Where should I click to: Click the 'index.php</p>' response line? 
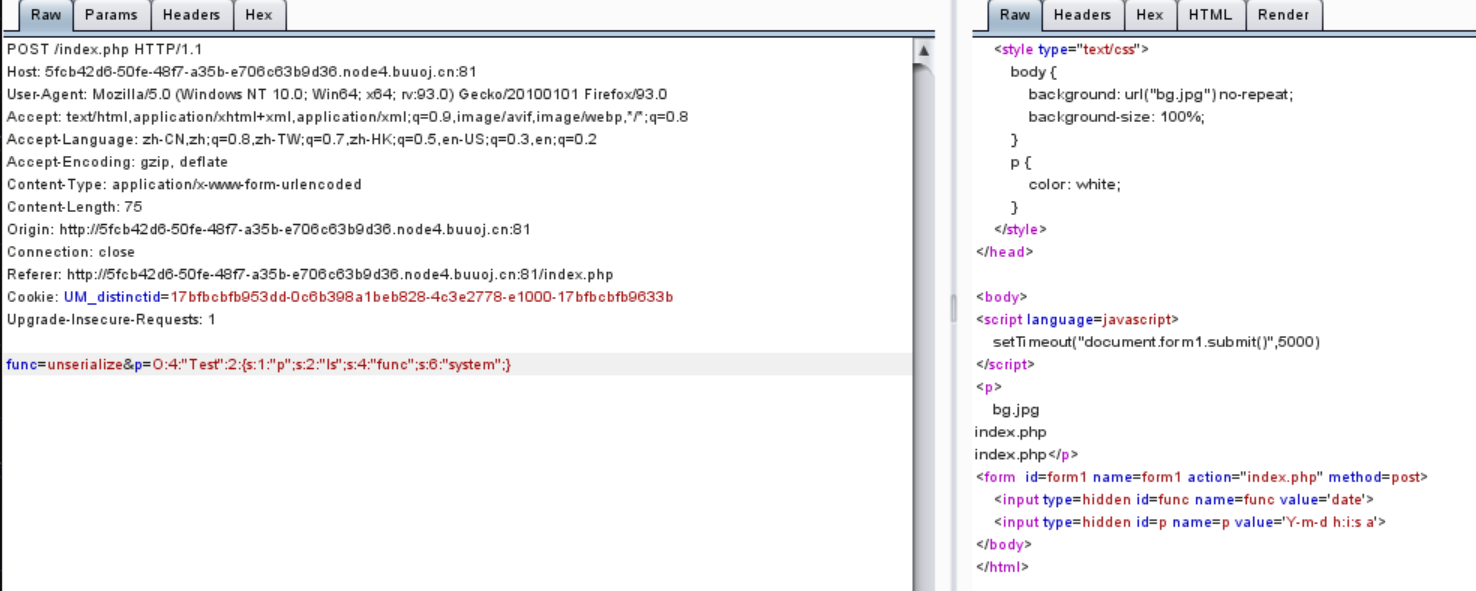(1027, 455)
